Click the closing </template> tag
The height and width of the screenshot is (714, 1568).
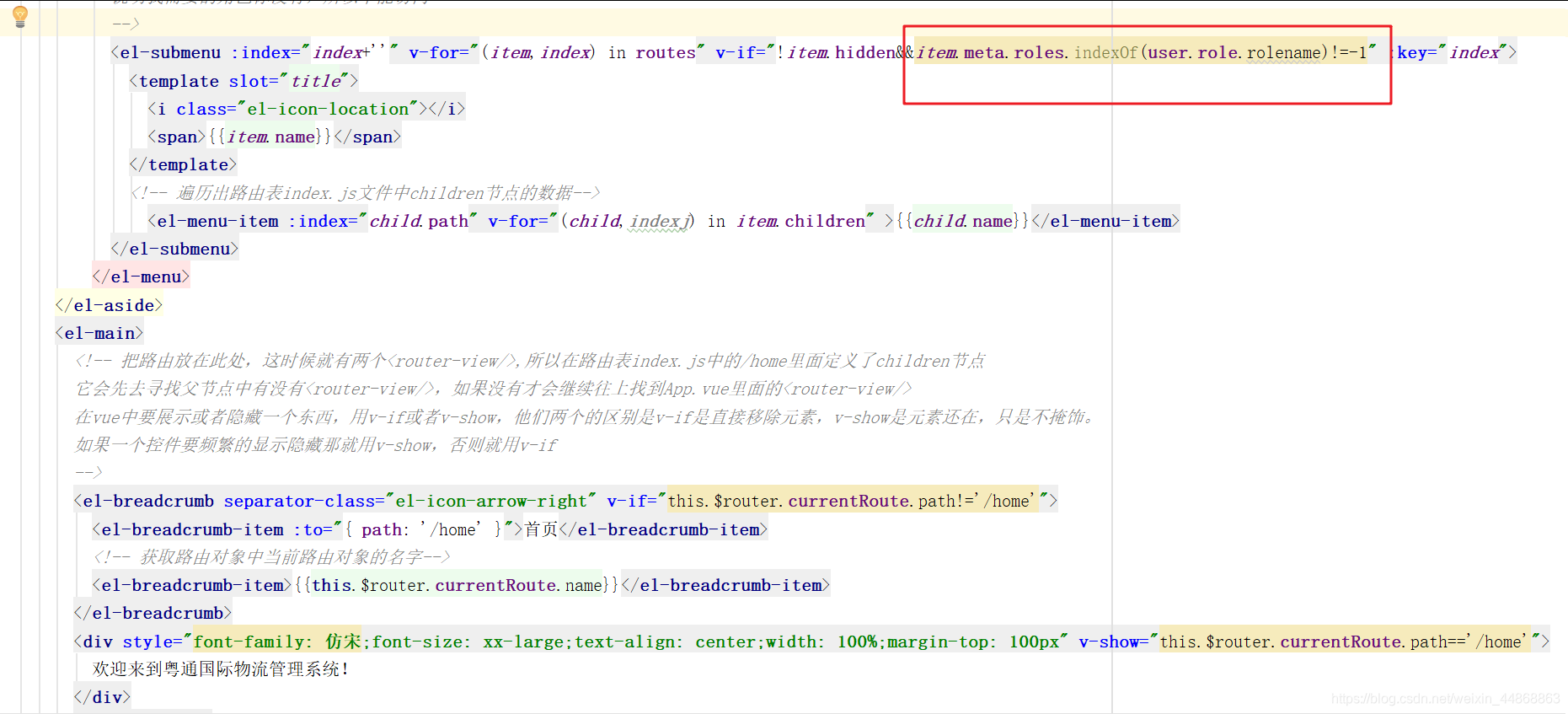[183, 164]
